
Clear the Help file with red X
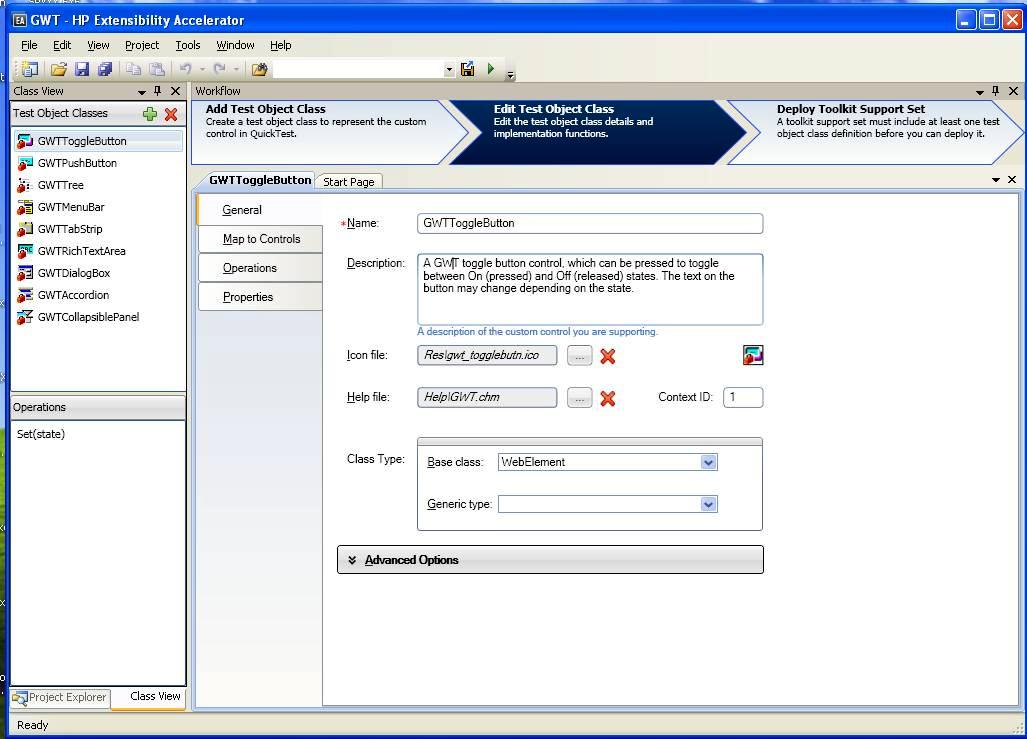pos(608,398)
